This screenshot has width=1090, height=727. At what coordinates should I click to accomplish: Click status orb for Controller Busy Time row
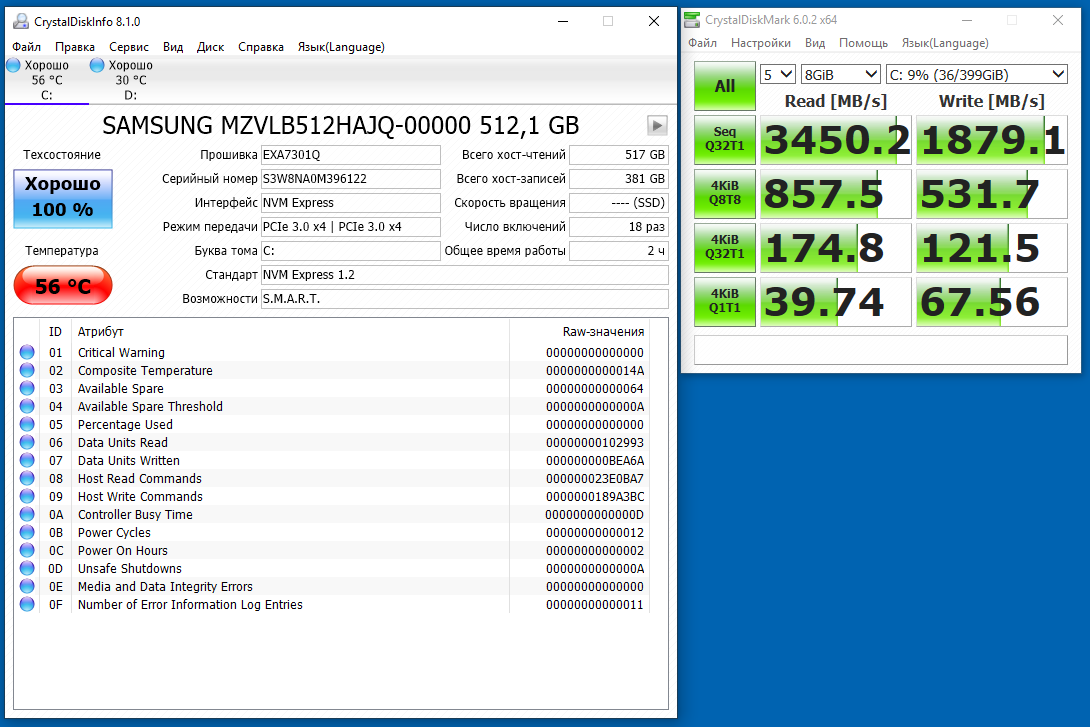coord(27,514)
